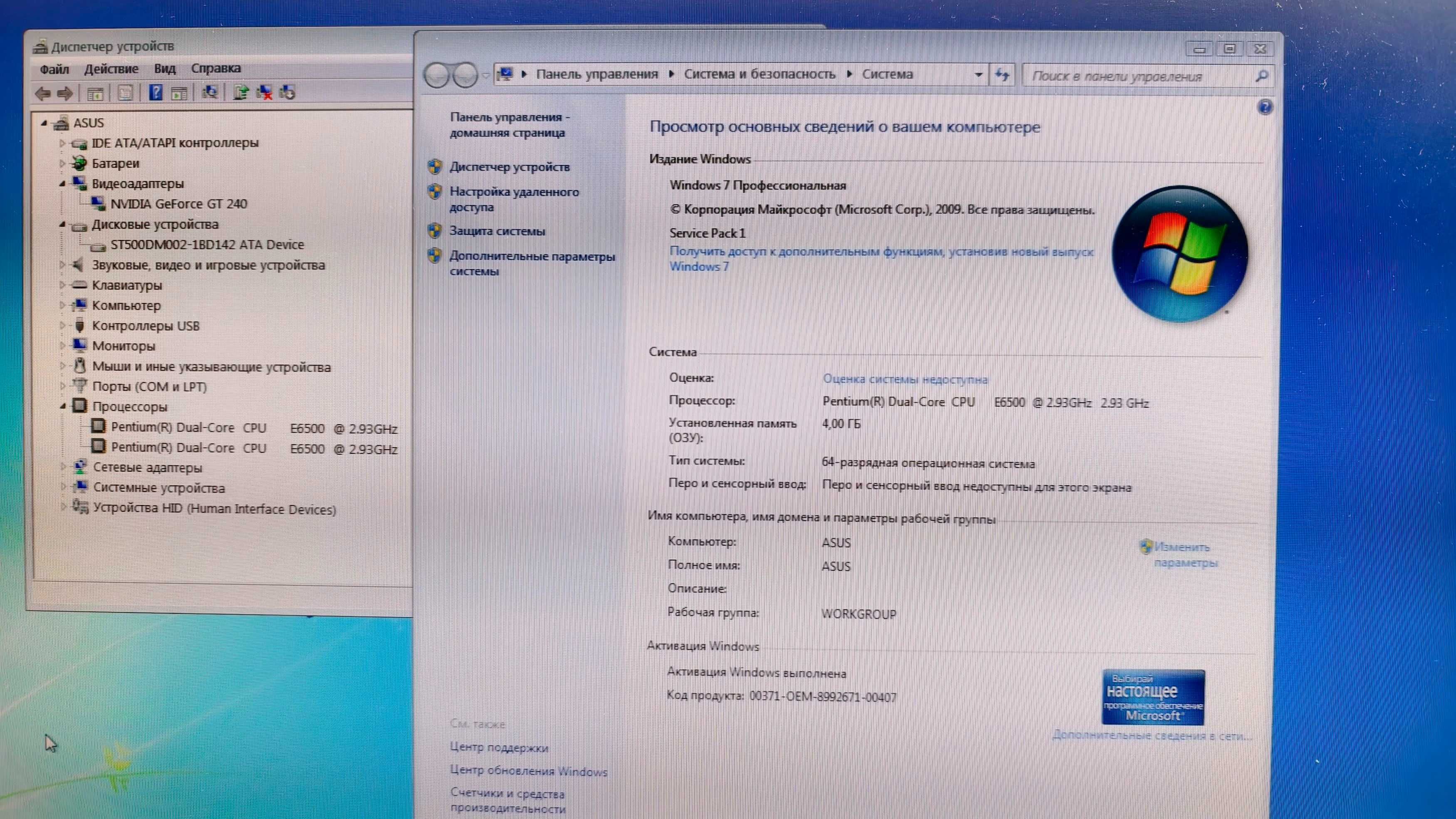Open the Действие menu

click(111, 68)
